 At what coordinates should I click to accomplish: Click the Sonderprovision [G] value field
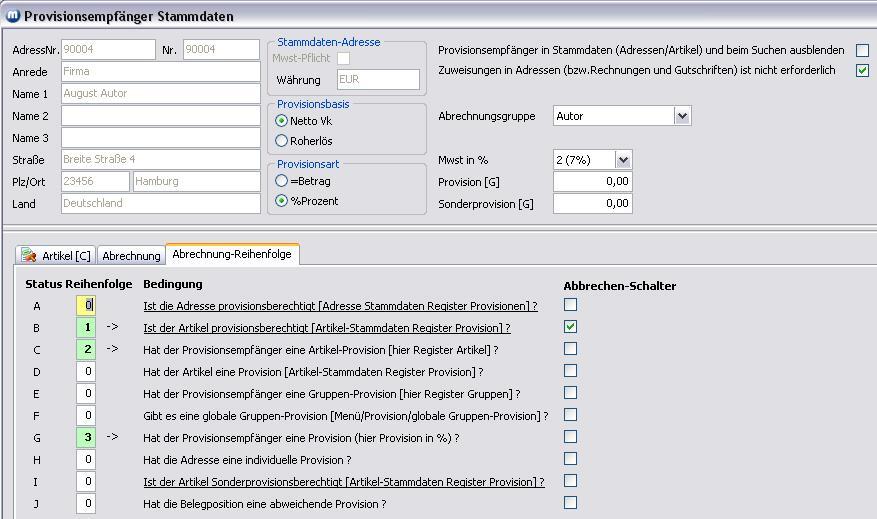click(x=592, y=204)
